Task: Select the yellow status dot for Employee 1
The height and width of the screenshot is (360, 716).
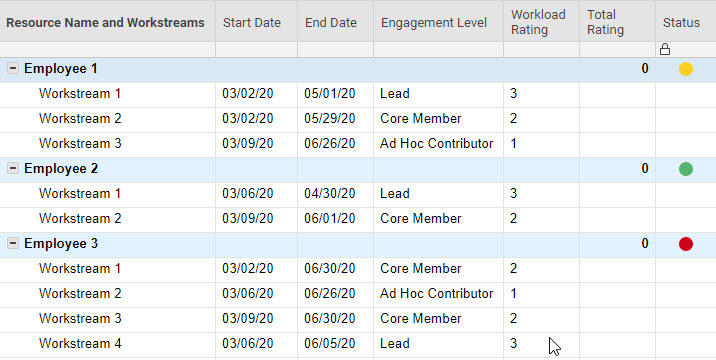Action: (686, 69)
